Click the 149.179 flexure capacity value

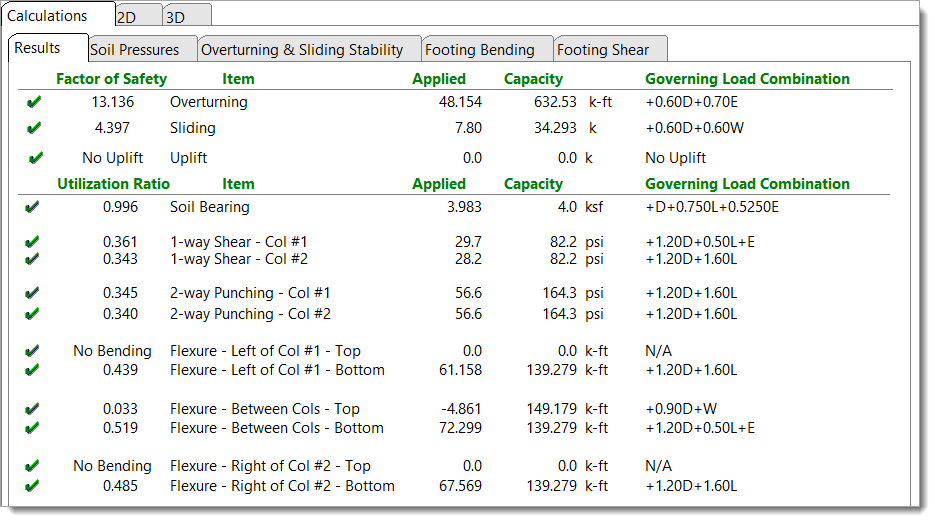552,409
